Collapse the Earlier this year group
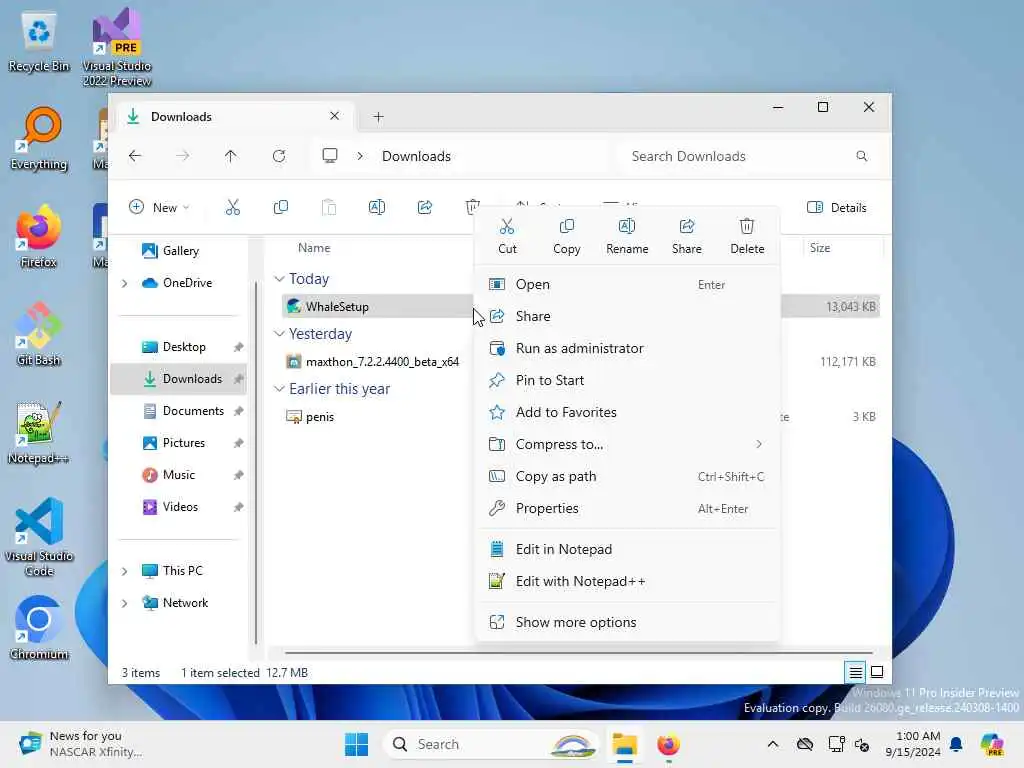 tap(280, 389)
